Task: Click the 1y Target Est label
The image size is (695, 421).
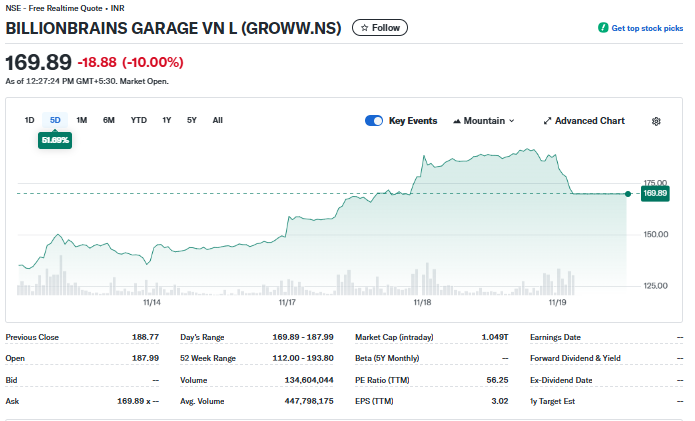Action: [x=552, y=401]
